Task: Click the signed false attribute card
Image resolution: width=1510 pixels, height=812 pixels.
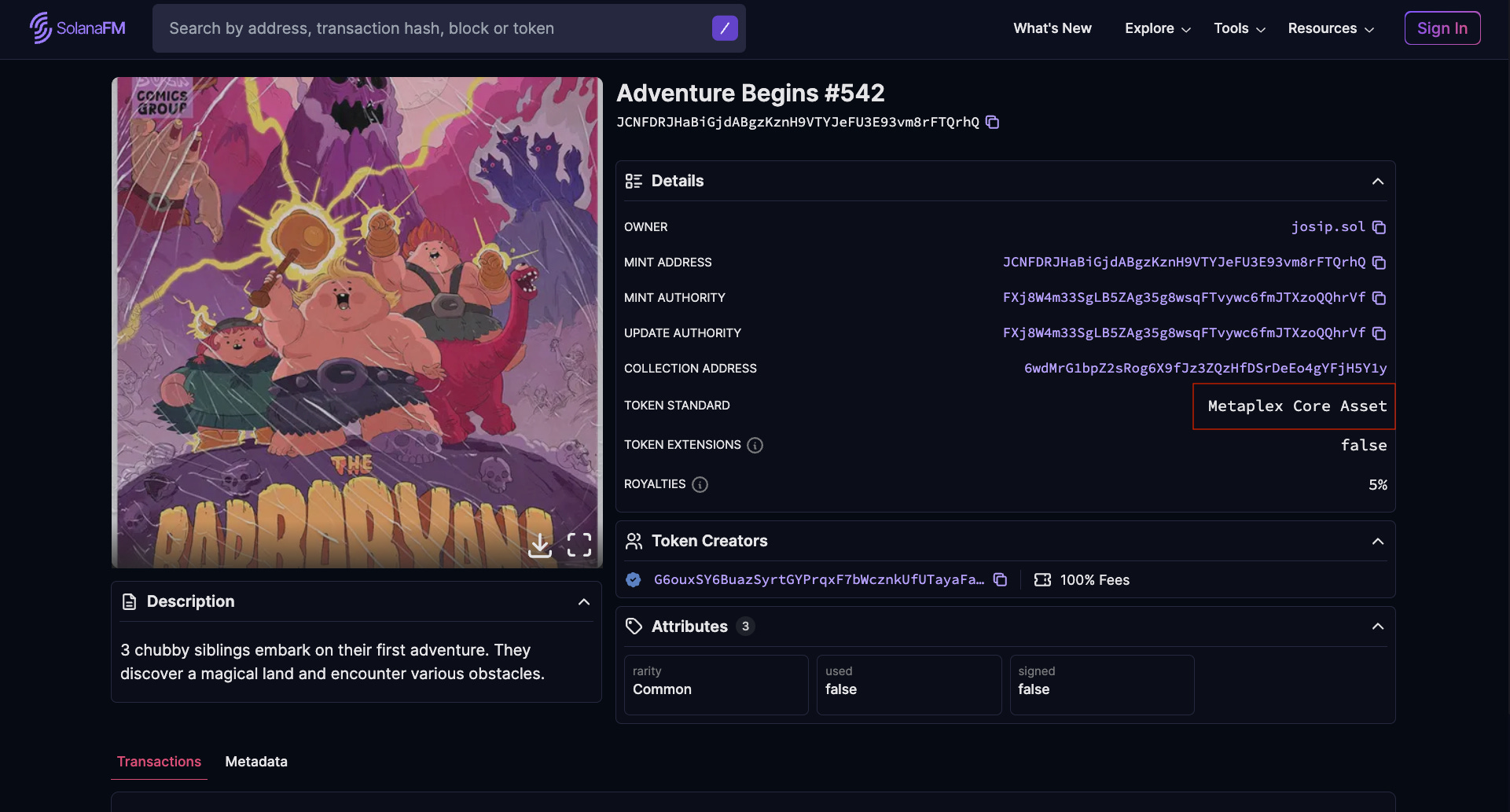Action: coord(1102,685)
